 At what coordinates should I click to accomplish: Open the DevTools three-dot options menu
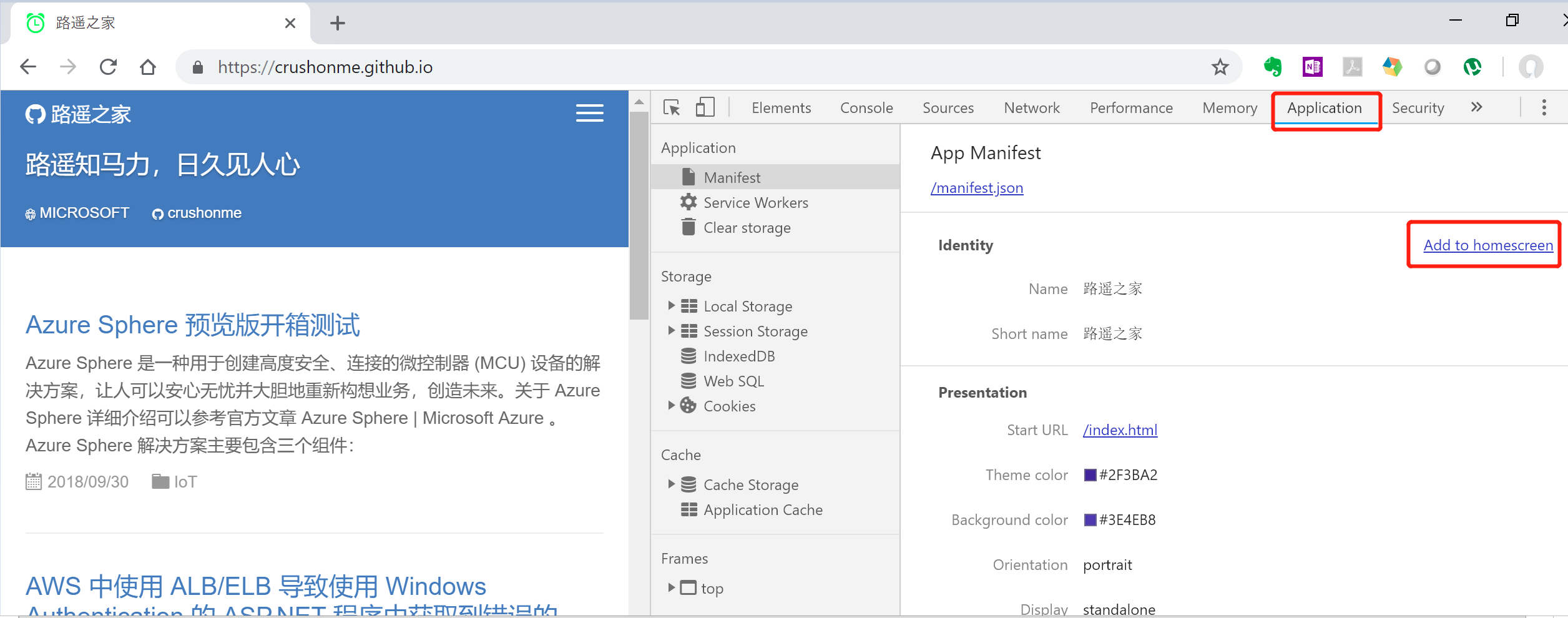coord(1544,107)
